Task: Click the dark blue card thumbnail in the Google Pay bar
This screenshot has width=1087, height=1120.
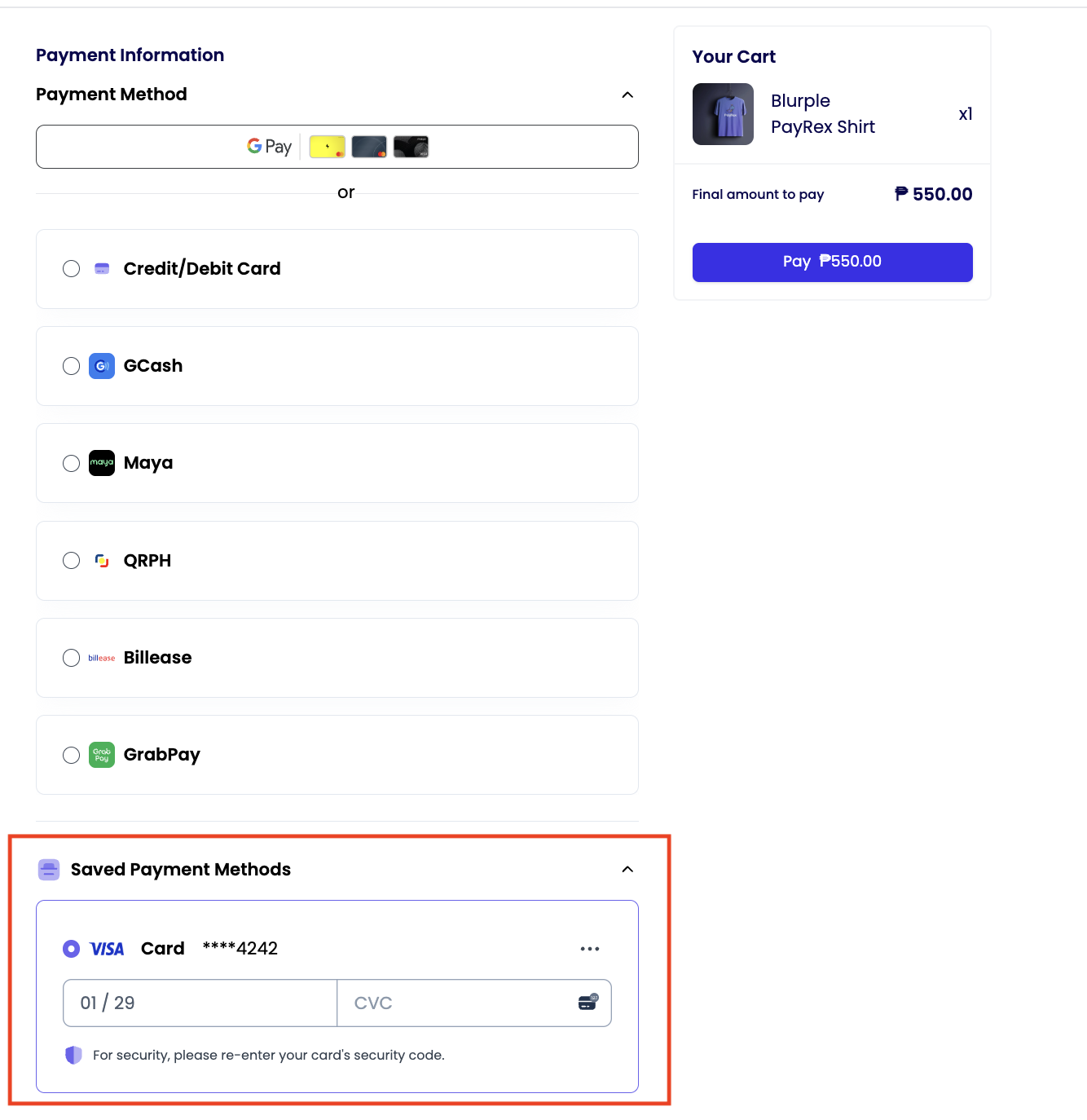Action: pos(369,147)
